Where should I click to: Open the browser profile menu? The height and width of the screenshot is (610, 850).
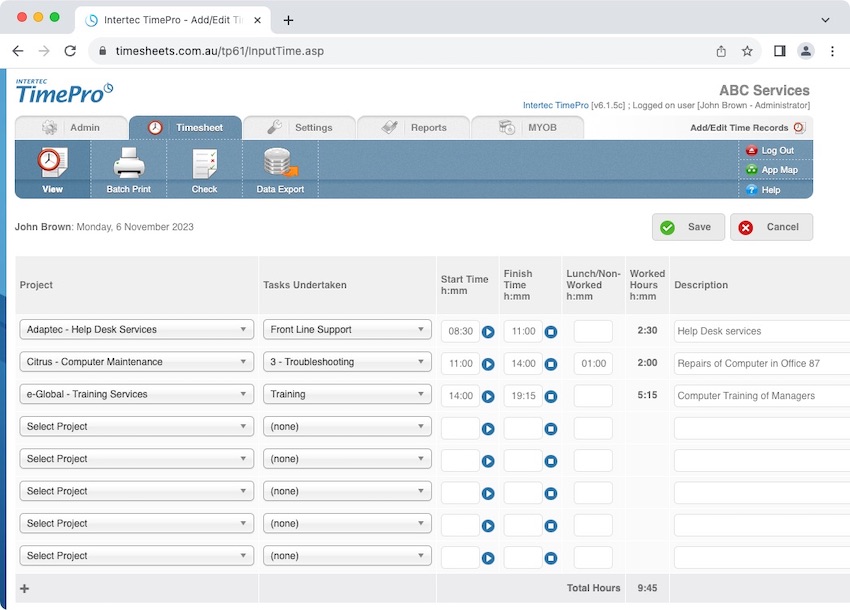click(806, 51)
